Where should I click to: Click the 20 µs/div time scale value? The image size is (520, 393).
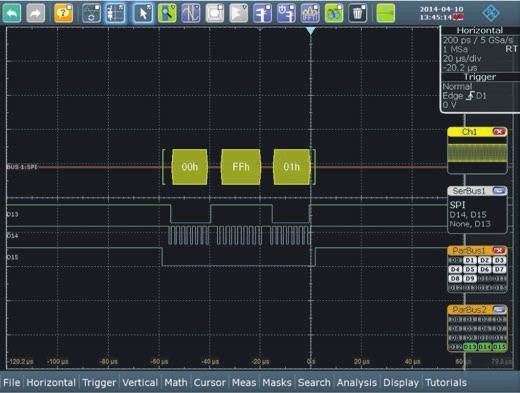pos(462,59)
